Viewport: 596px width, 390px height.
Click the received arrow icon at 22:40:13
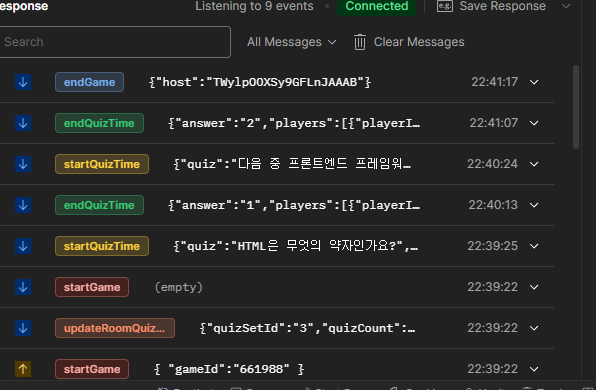(23, 205)
